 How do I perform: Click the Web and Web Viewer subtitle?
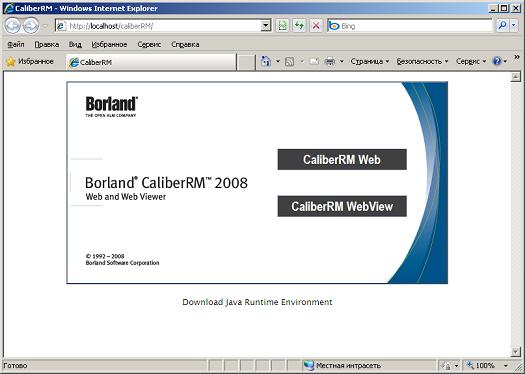pos(126,197)
